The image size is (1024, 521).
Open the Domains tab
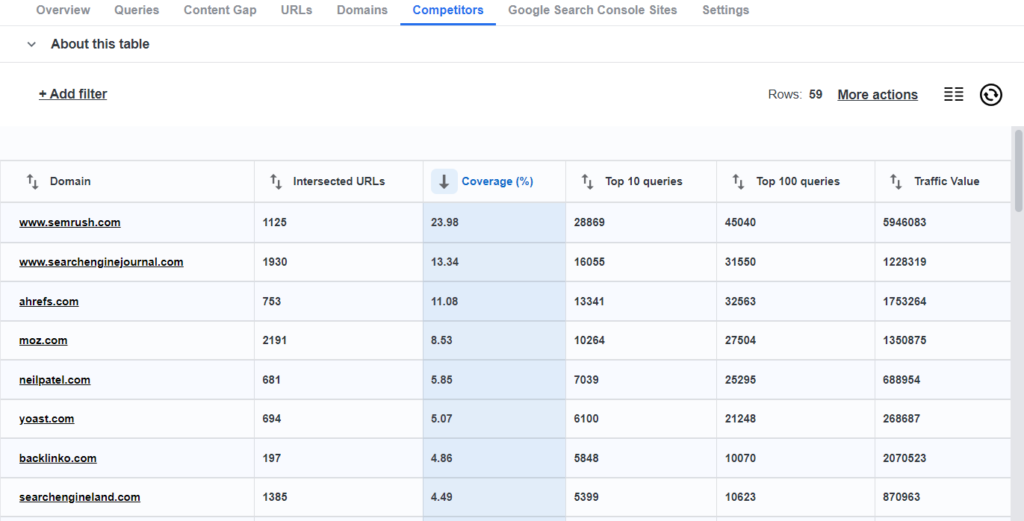[x=362, y=10]
